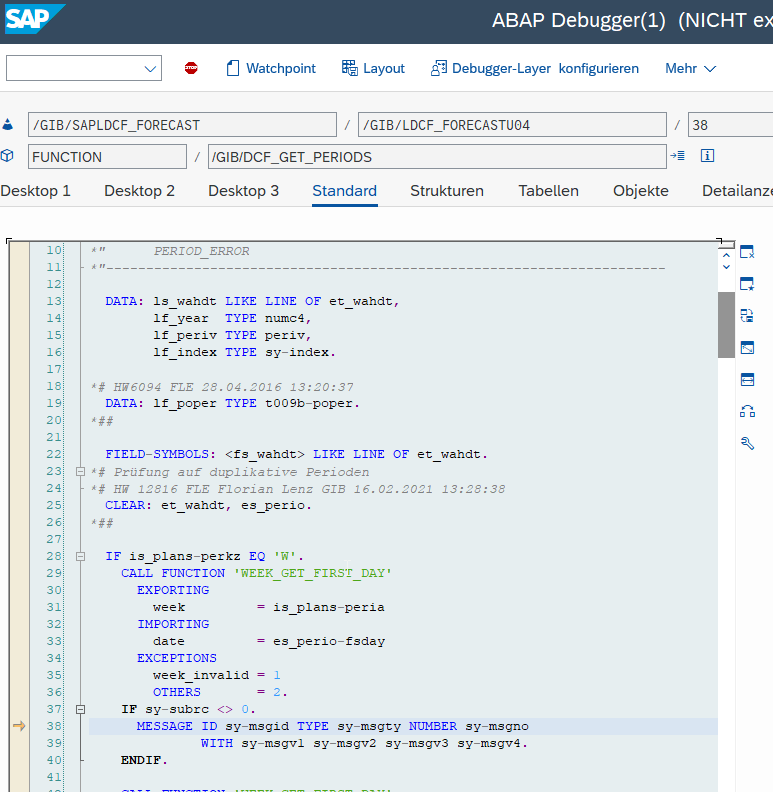This screenshot has width=773, height=792.
Task: Click the wrench services-of-tool icon
Action: [746, 443]
